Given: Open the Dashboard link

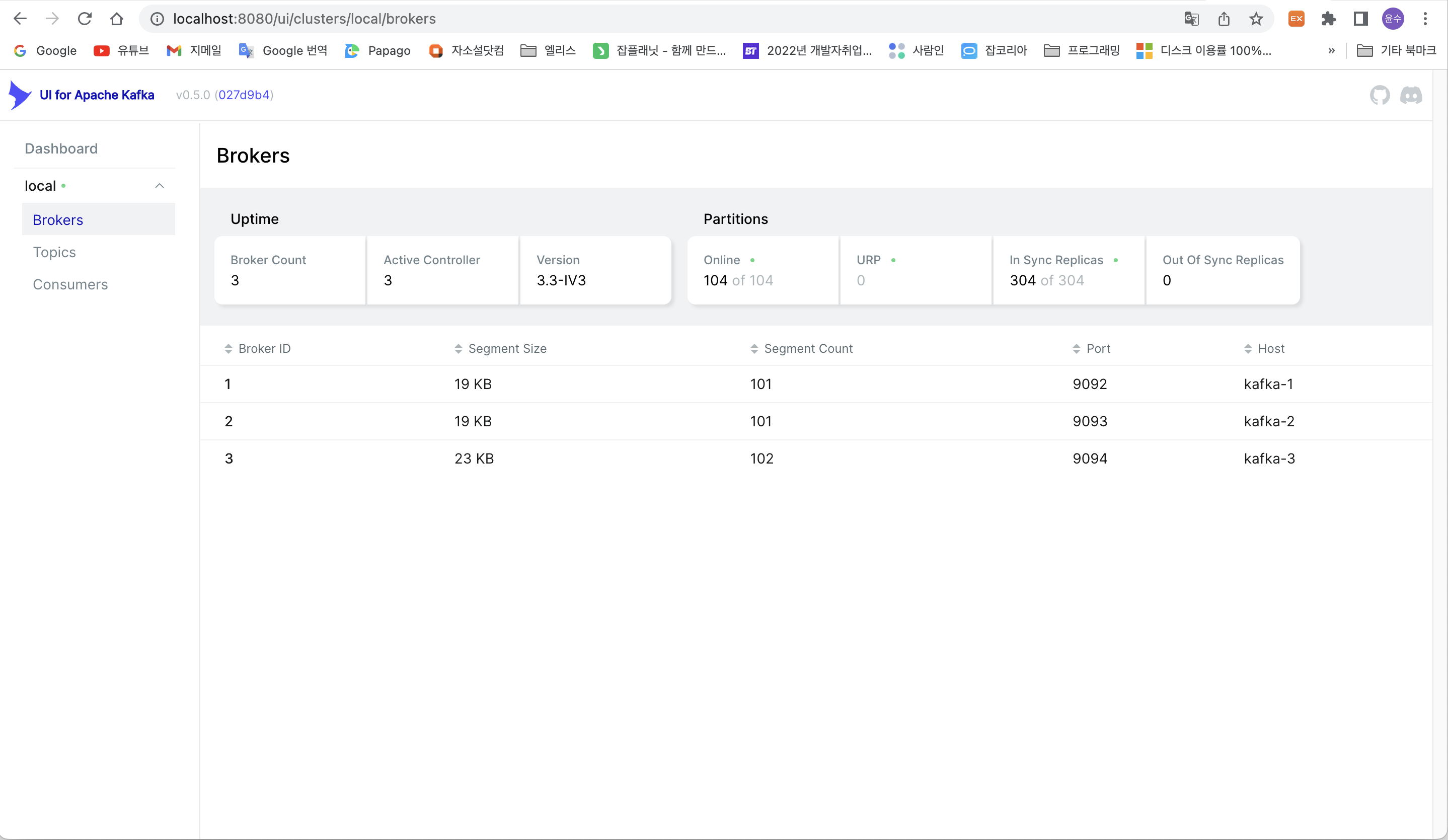Looking at the screenshot, I should [x=61, y=149].
